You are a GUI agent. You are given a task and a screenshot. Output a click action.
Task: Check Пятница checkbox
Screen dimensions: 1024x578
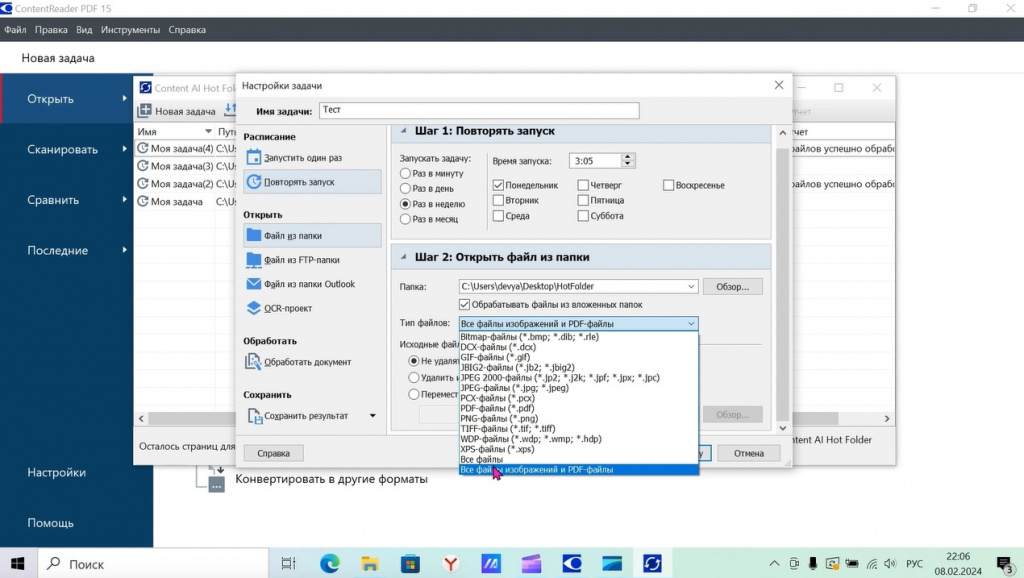point(583,200)
